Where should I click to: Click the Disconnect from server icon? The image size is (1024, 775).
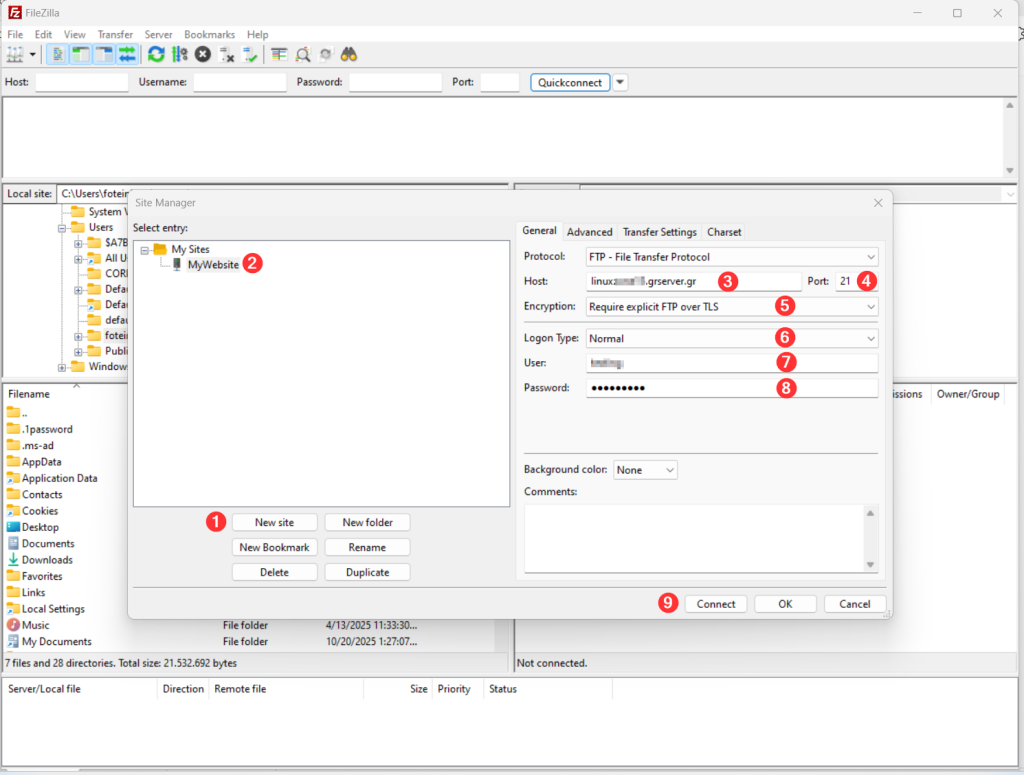pyautogui.click(x=227, y=54)
